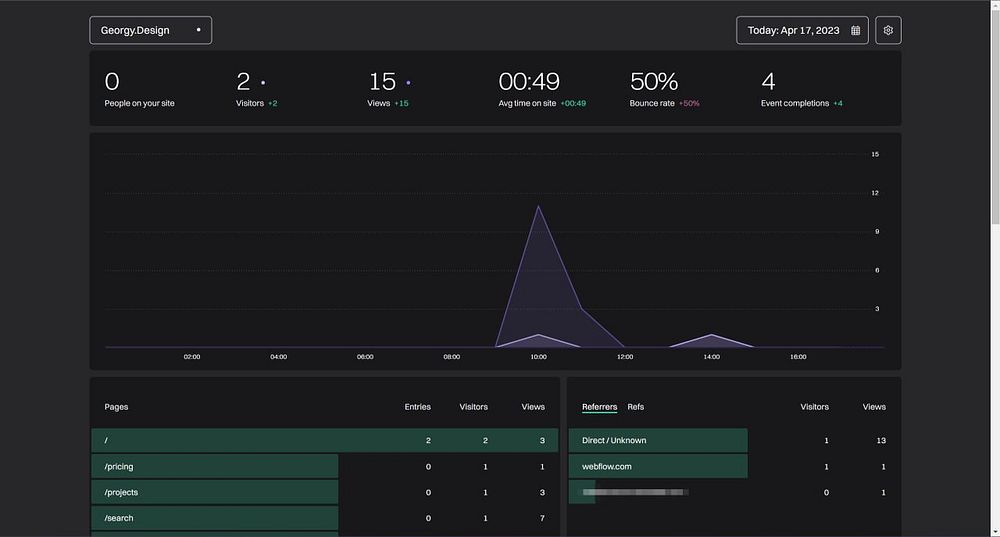The height and width of the screenshot is (537, 1000).
Task: Open the settings gear button
Action: point(888,30)
